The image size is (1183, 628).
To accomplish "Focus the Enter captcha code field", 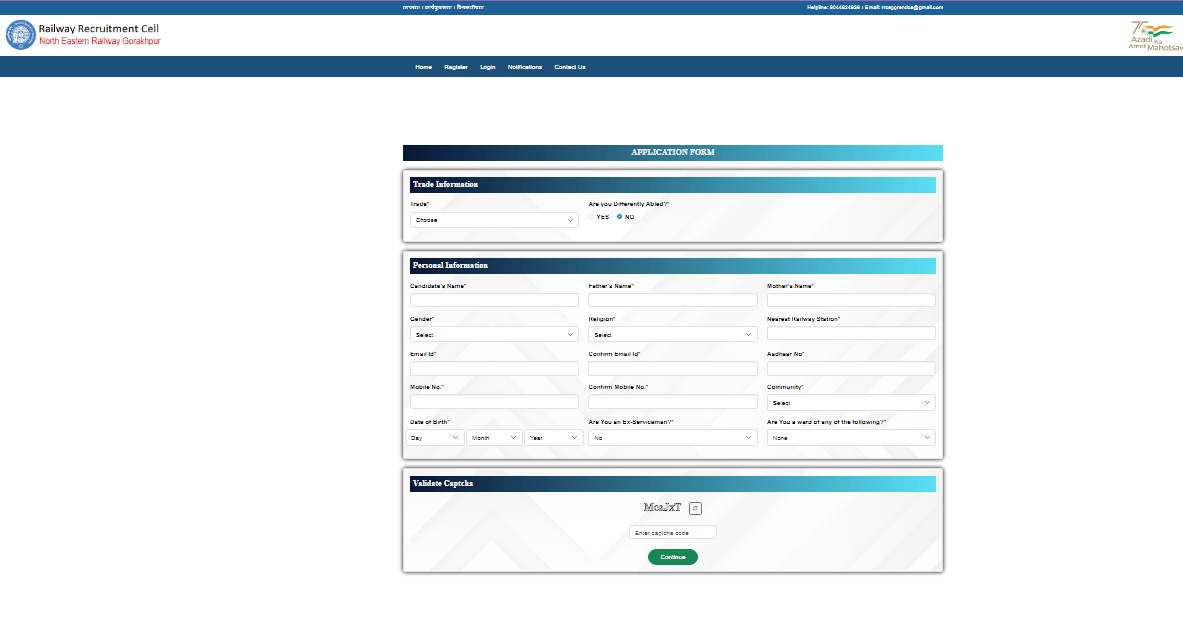I will coord(672,533).
